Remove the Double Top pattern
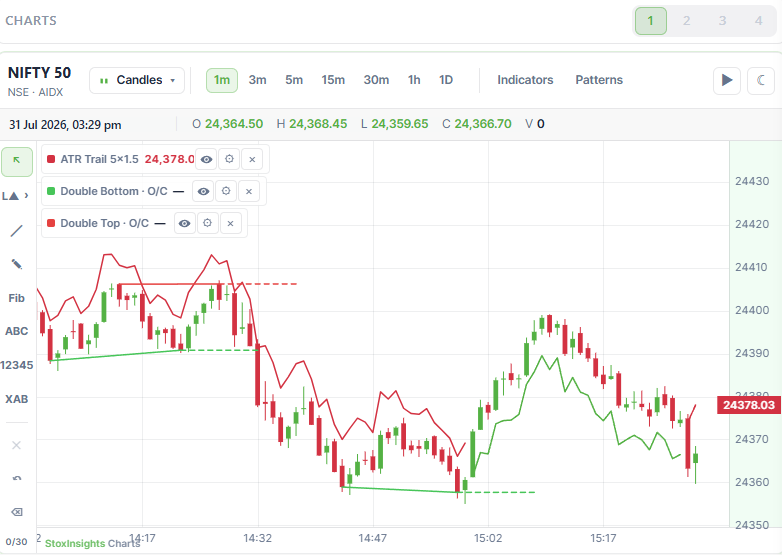Screen dimensions: 782x555 (230, 223)
